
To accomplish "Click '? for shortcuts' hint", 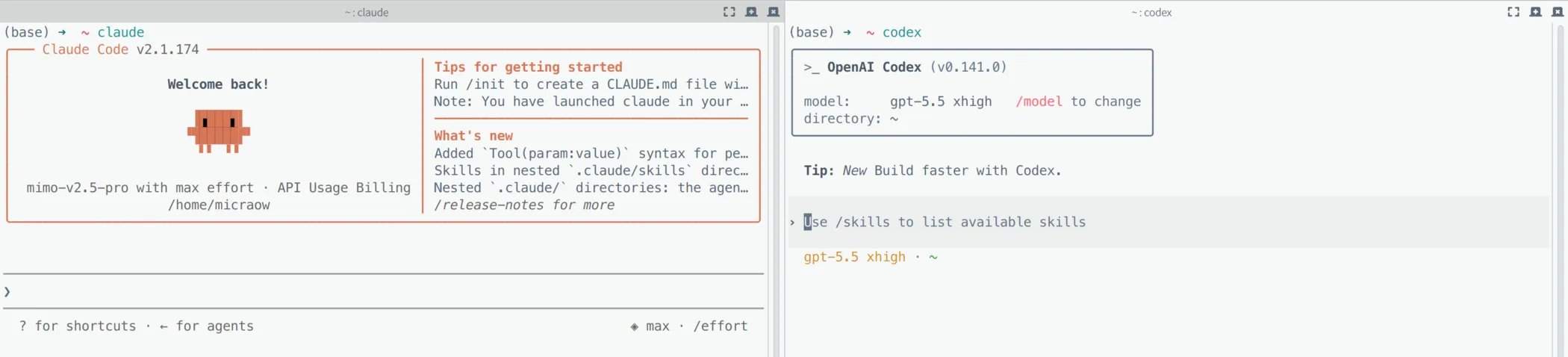I will pos(78,326).
